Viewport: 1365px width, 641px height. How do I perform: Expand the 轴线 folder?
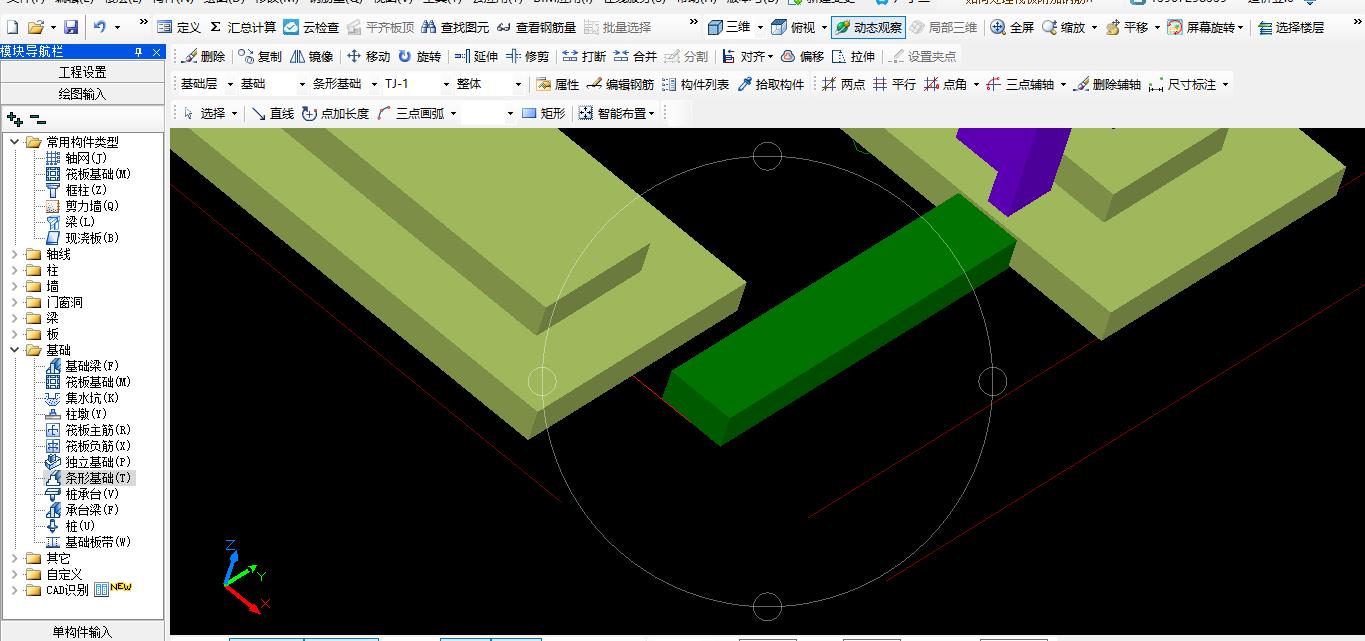(x=15, y=254)
